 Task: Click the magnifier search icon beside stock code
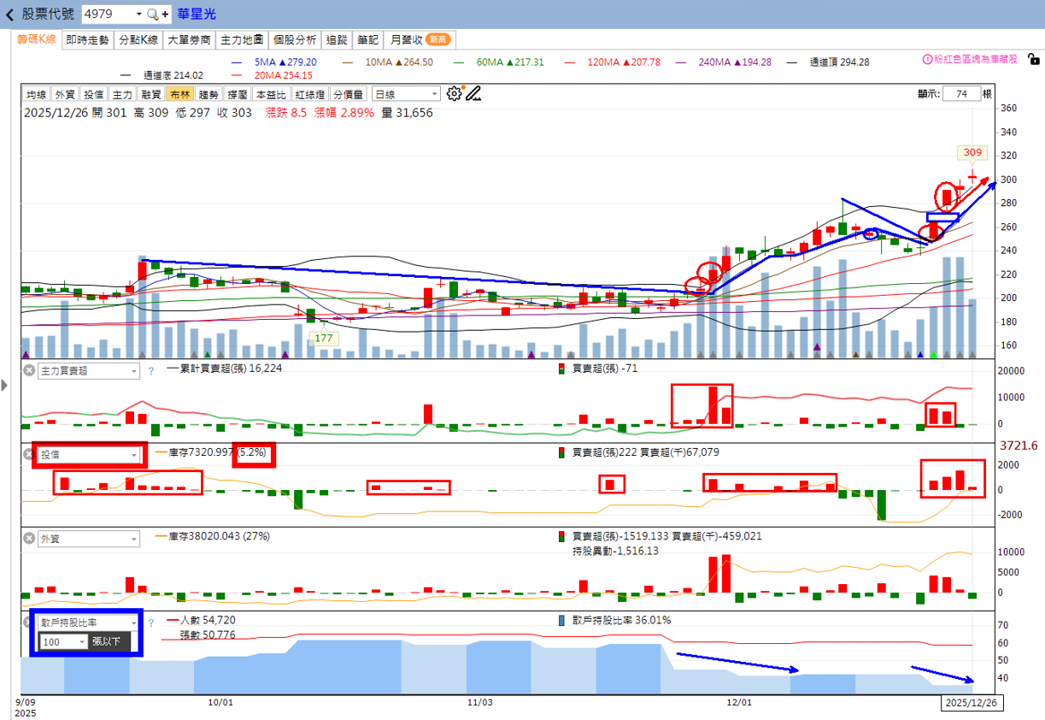[153, 14]
